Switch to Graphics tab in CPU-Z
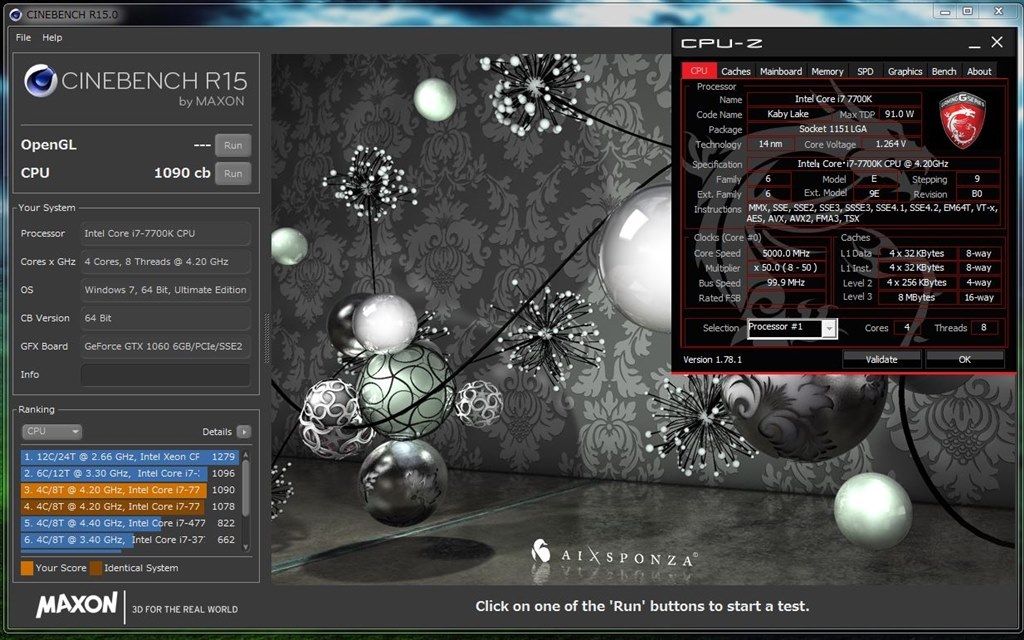The width and height of the screenshot is (1024, 640). point(905,71)
